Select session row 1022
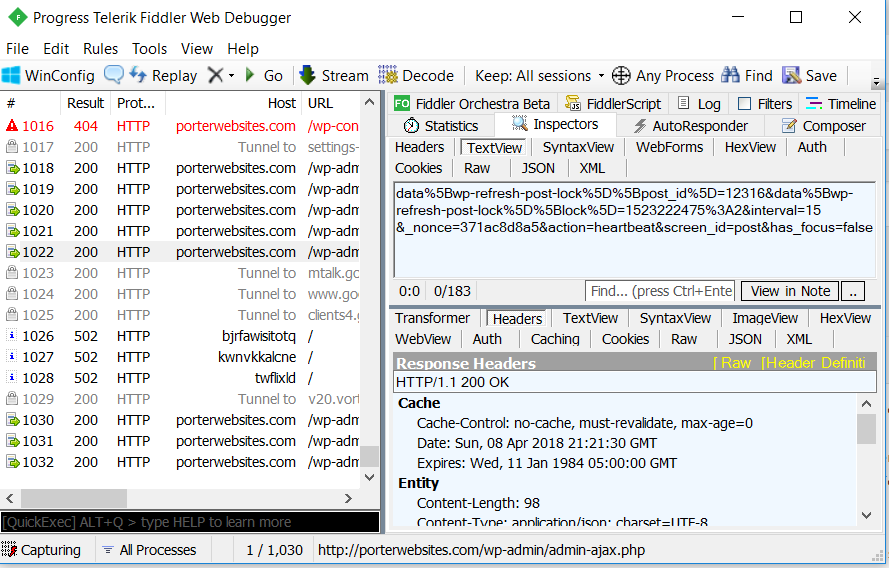This screenshot has width=889, height=568. coord(181,252)
